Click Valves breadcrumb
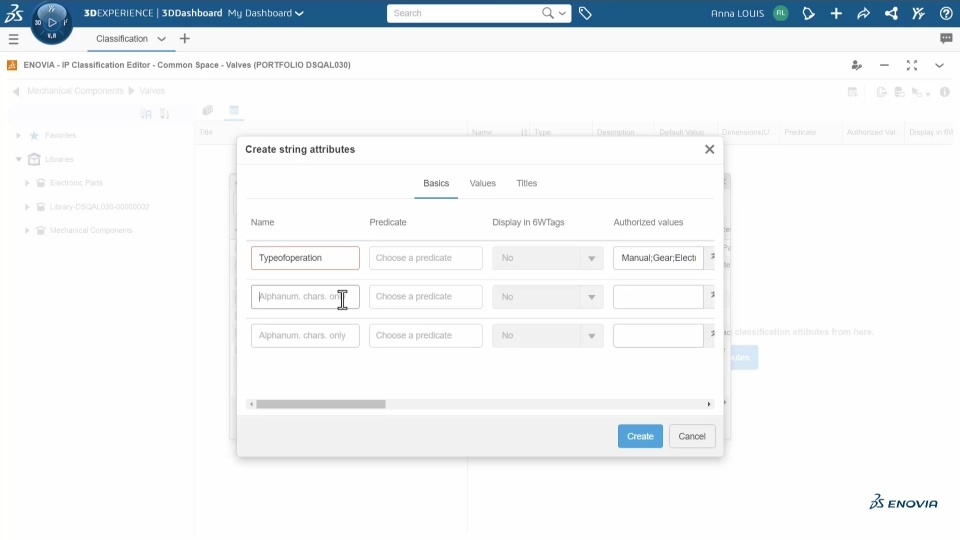The width and height of the screenshot is (960, 540). (x=152, y=91)
